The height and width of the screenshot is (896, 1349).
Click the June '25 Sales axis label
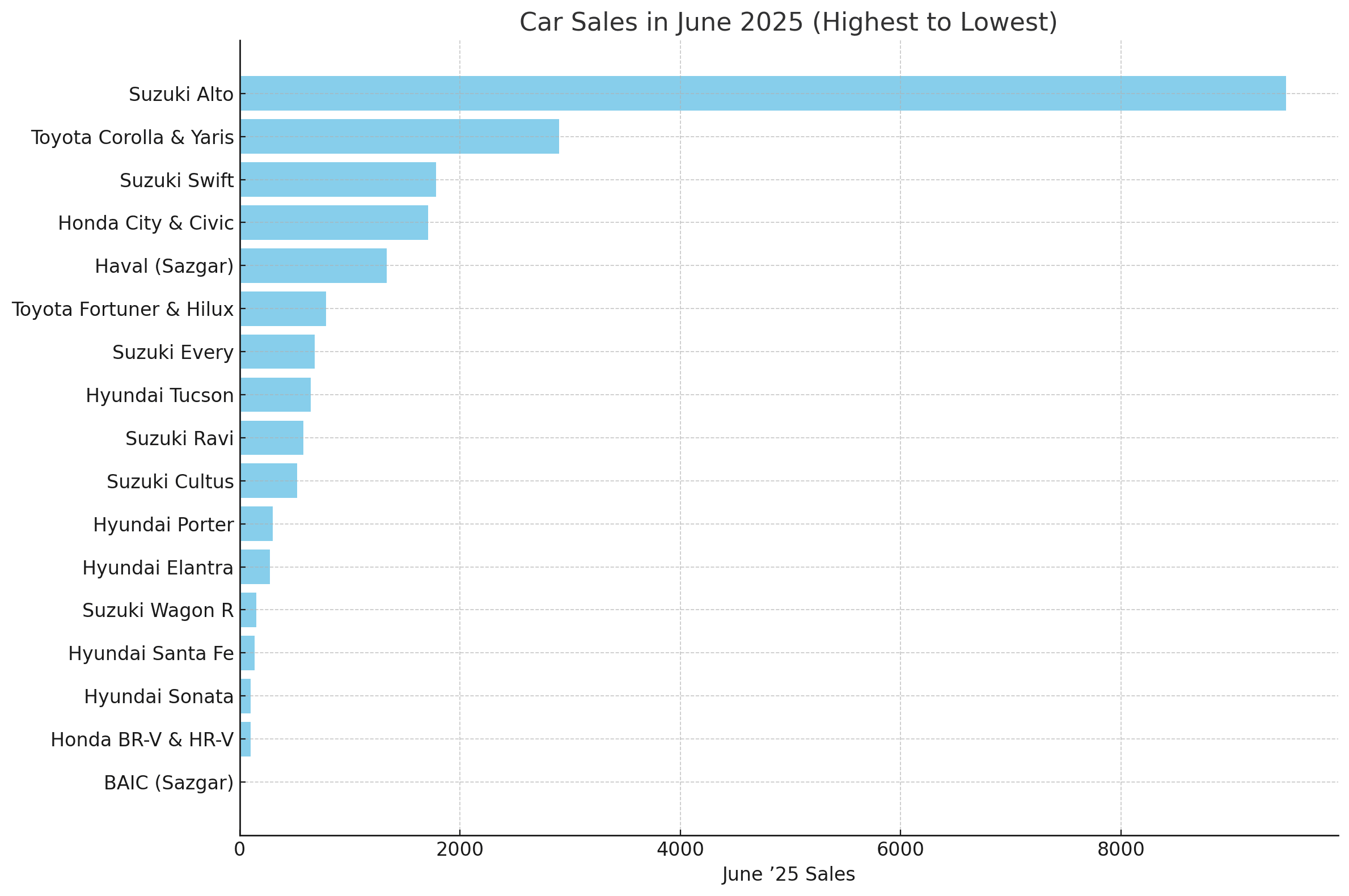[x=788, y=874]
